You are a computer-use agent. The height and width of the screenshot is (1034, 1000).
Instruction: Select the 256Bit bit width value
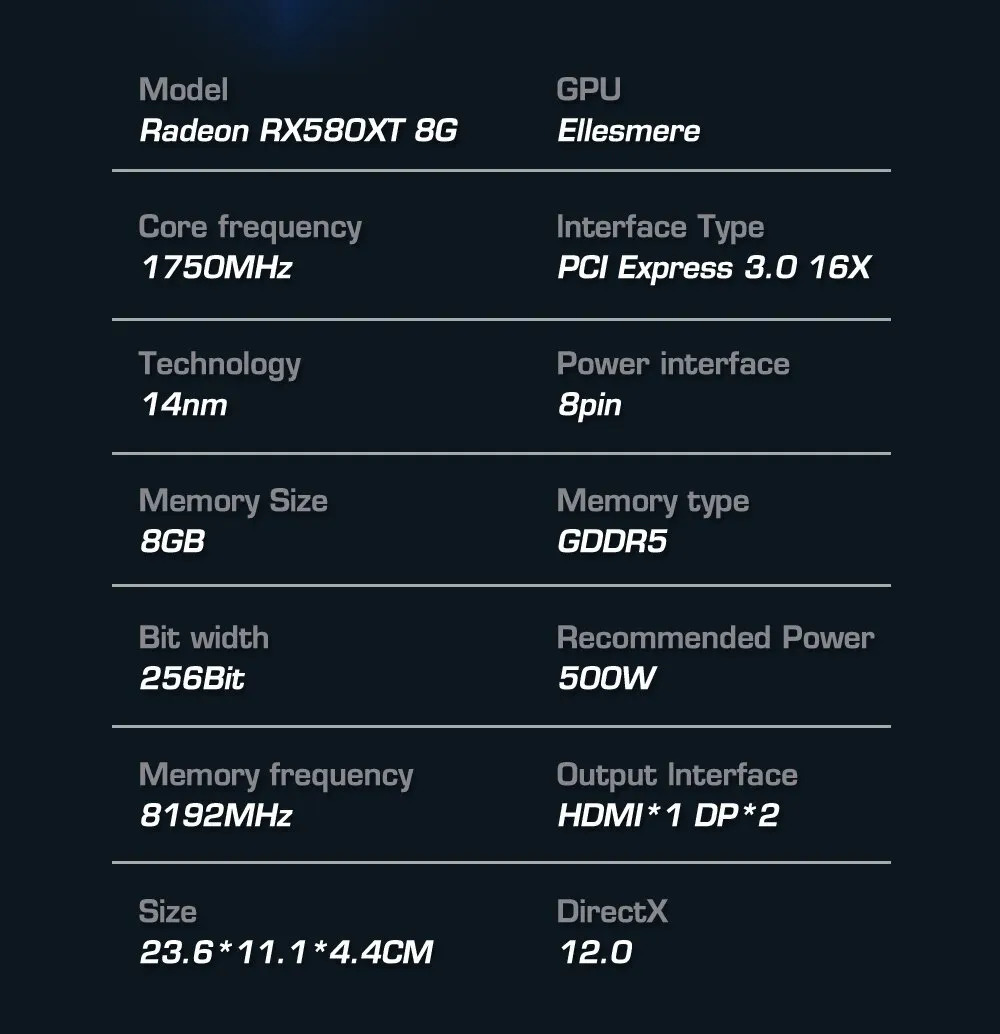192,678
